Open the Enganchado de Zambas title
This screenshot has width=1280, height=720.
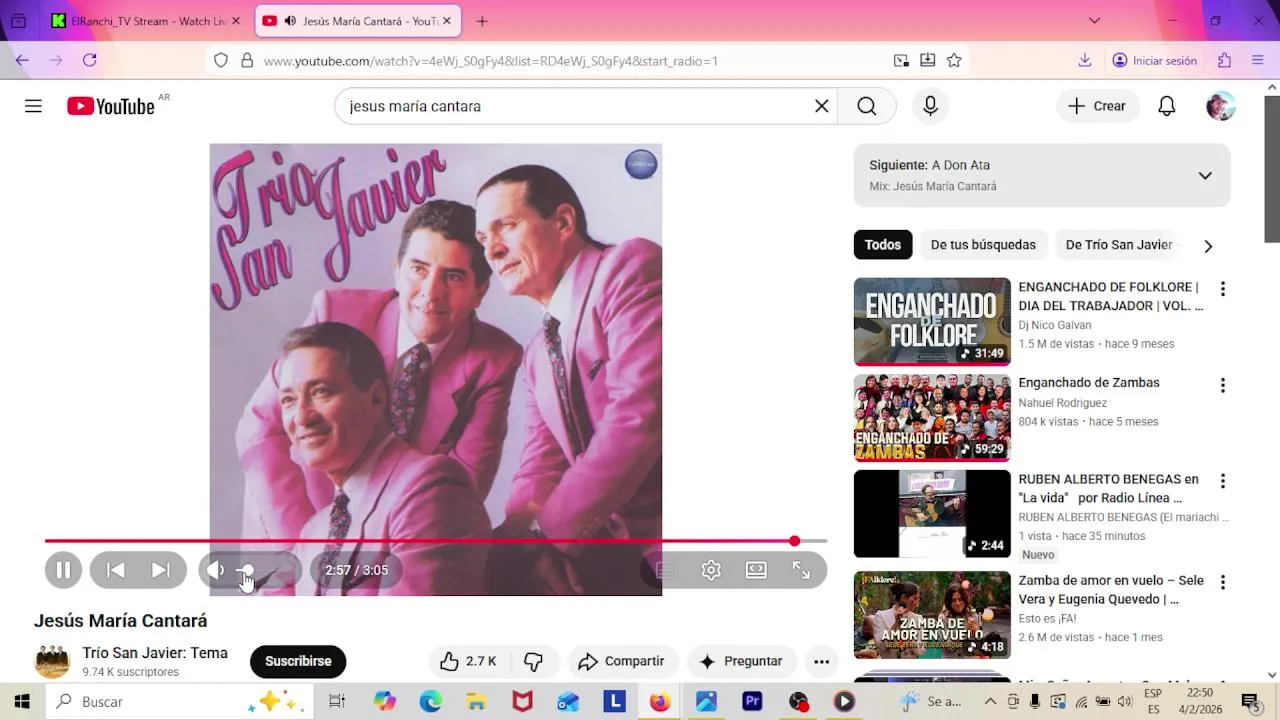pos(1089,383)
